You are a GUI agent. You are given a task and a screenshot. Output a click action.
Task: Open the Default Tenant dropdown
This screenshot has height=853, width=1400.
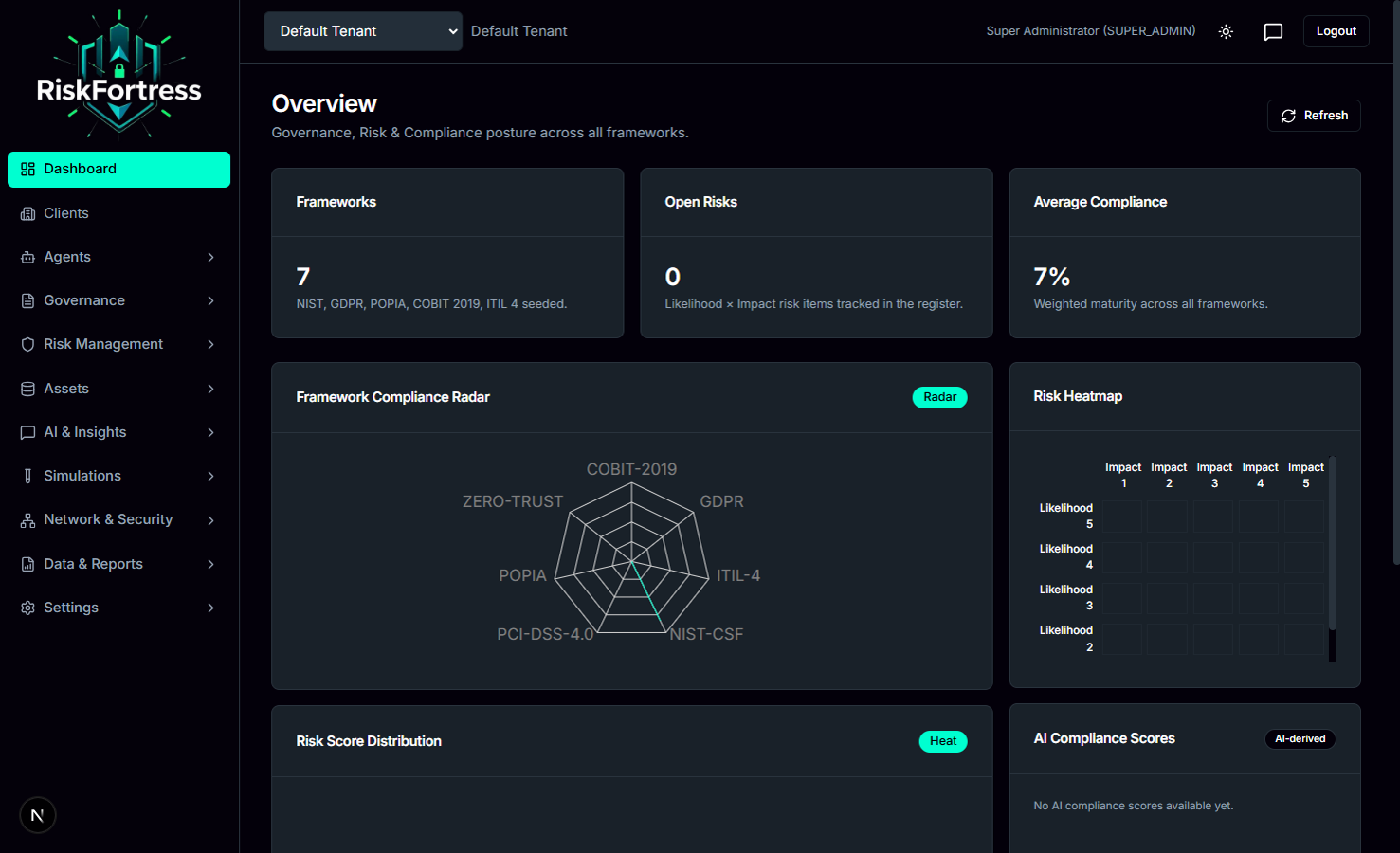(x=362, y=31)
